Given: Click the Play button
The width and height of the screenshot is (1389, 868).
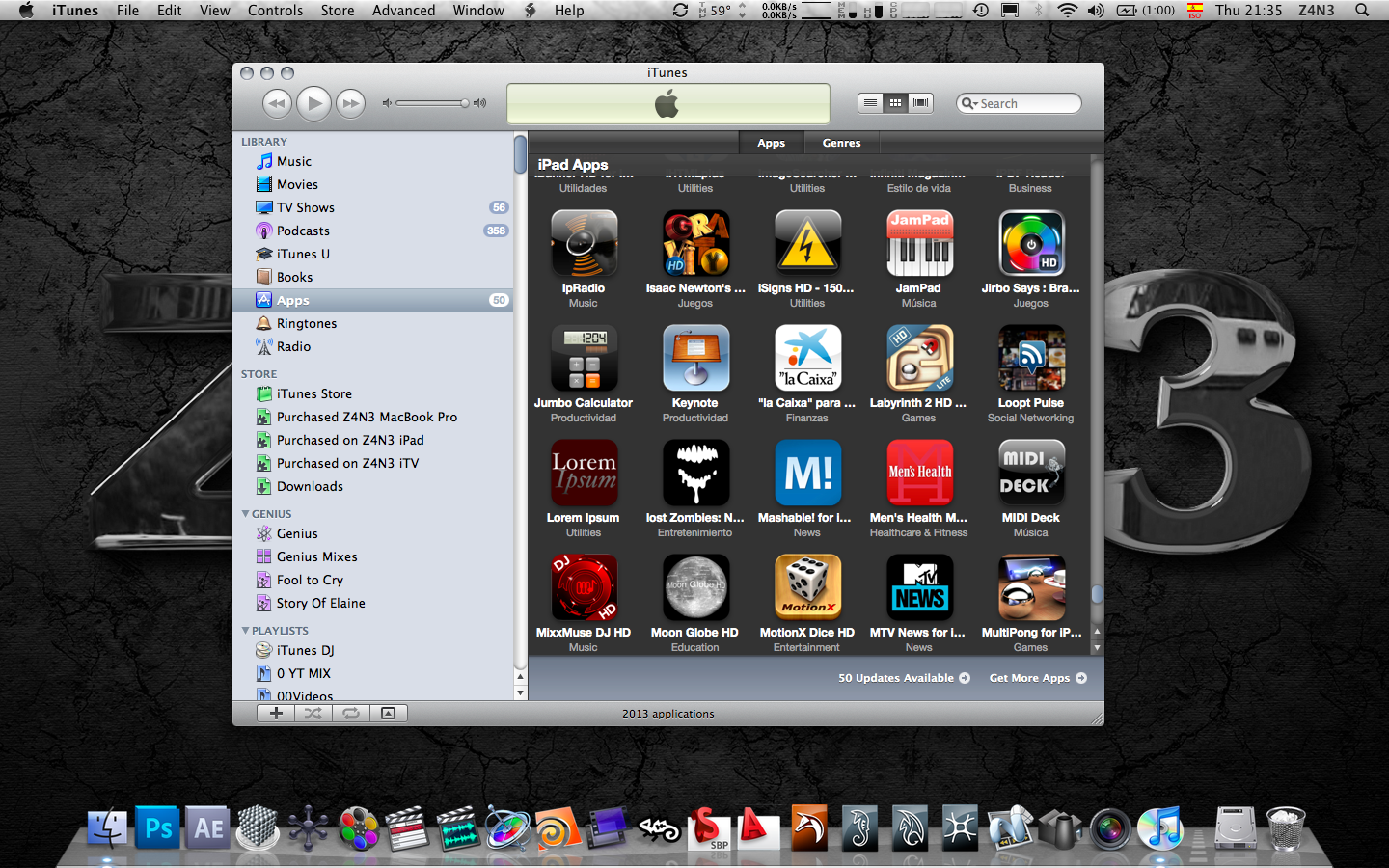Looking at the screenshot, I should [x=313, y=103].
